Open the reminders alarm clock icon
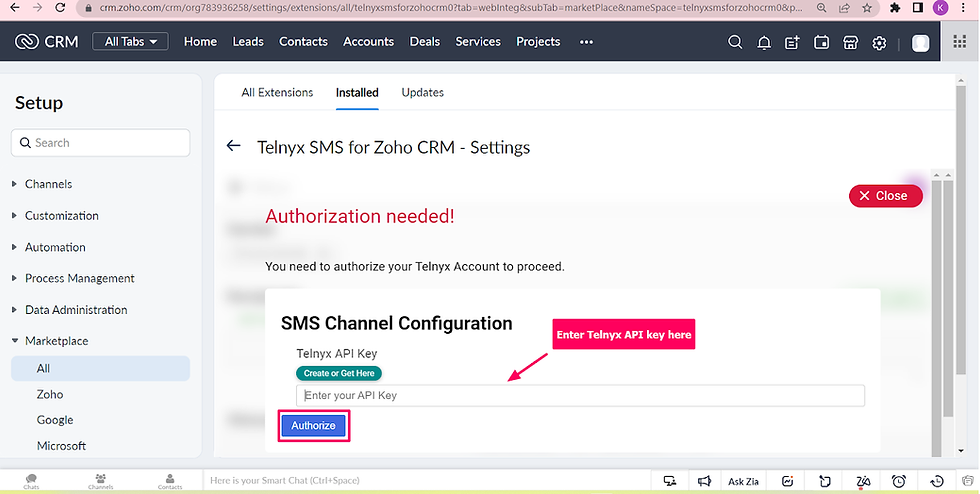980x494 pixels. click(x=899, y=481)
